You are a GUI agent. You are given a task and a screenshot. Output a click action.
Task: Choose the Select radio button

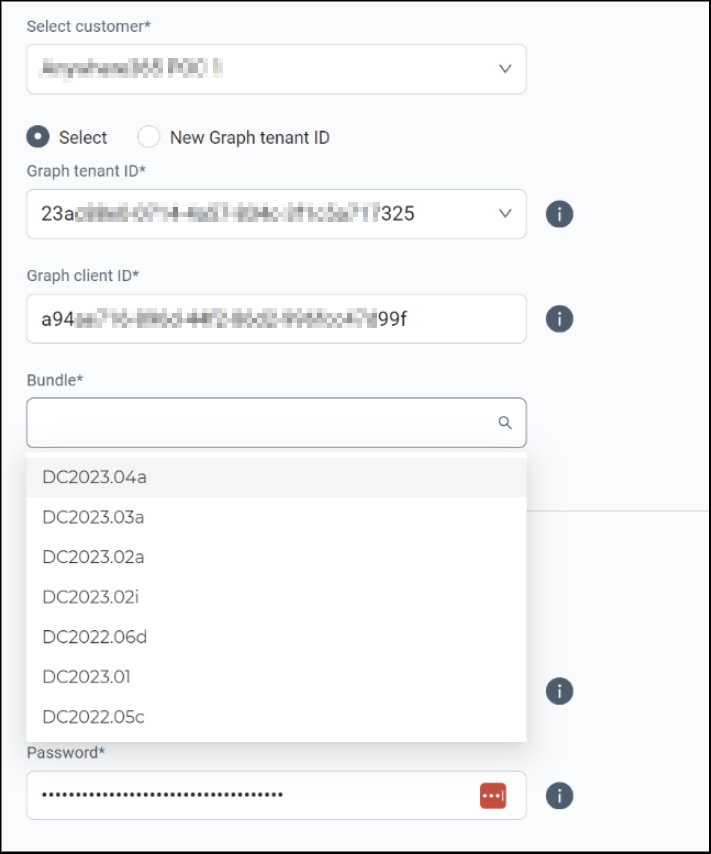coord(38,137)
